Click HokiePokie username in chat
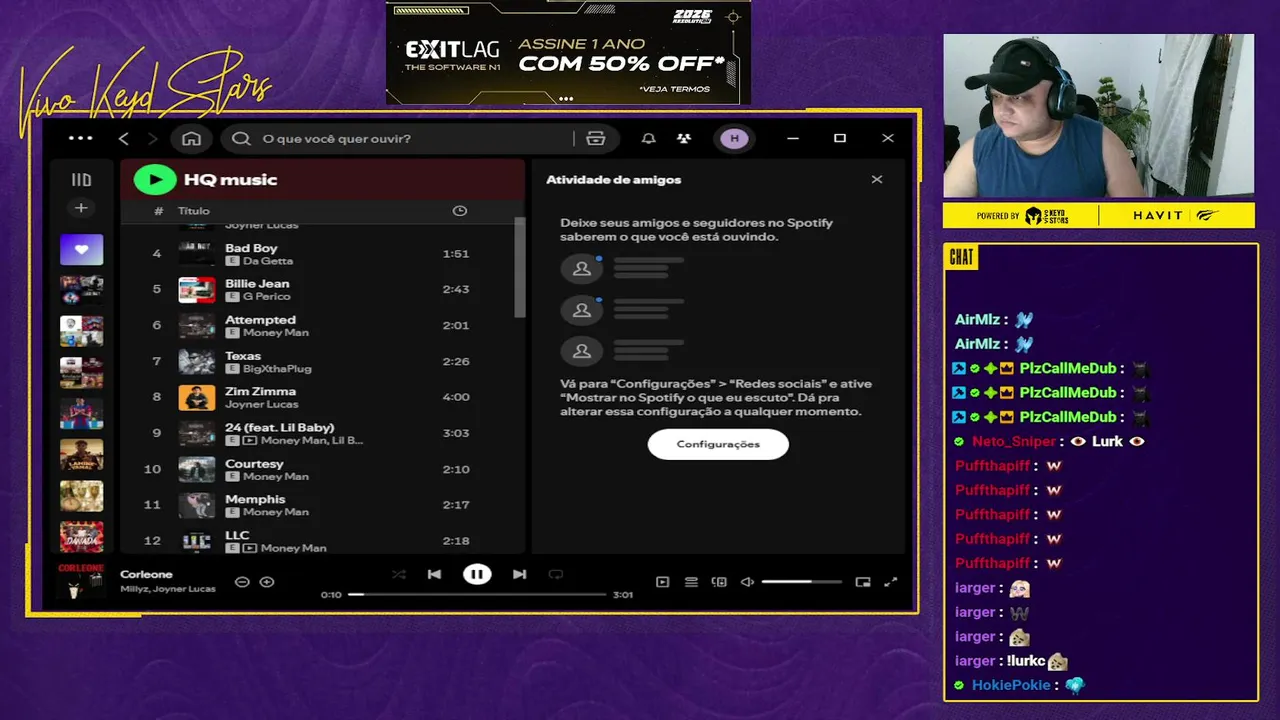Viewport: 1280px width, 720px height. coord(1011,685)
